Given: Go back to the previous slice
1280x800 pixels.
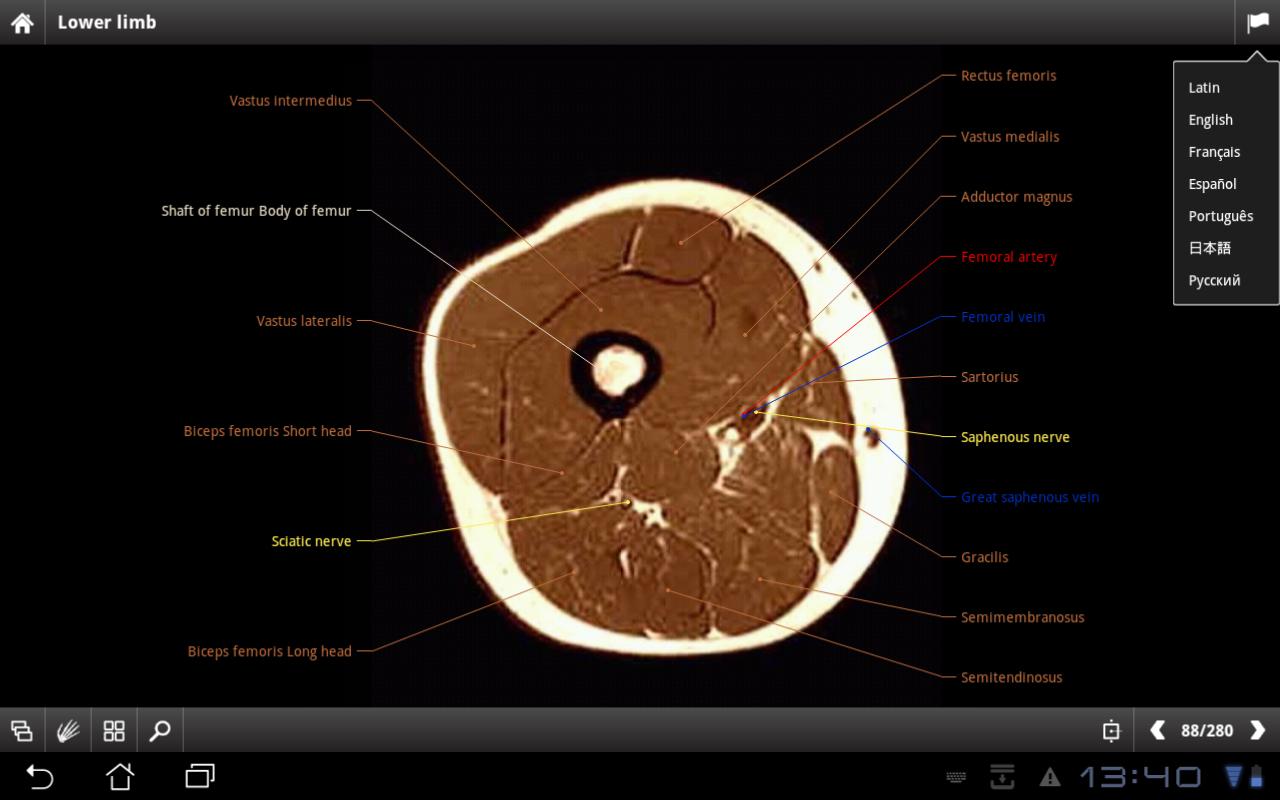Looking at the screenshot, I should 1157,731.
